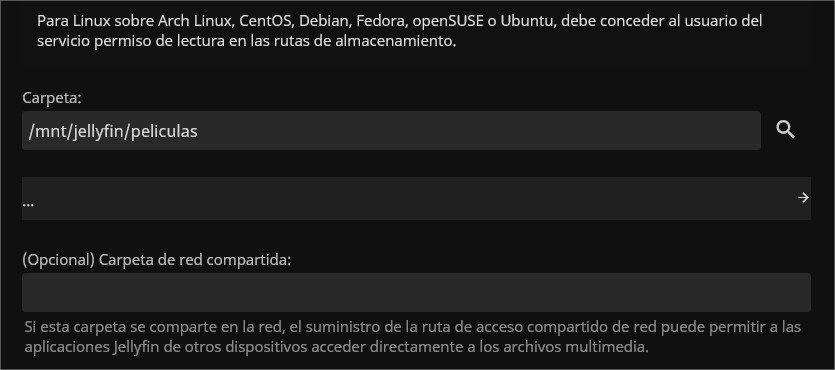This screenshot has height=370, width=835.
Task: Click the "Carpeta:" label
Action: click(x=52, y=98)
